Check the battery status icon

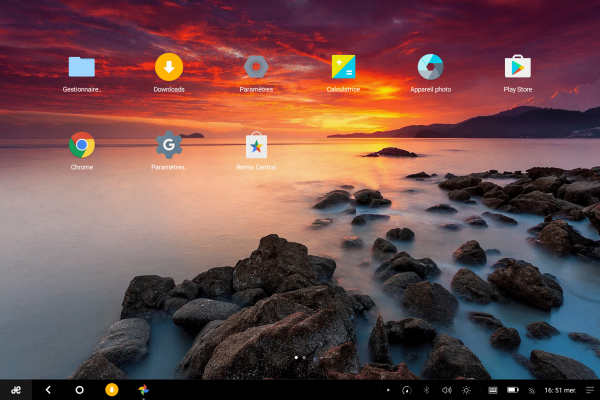tap(513, 390)
